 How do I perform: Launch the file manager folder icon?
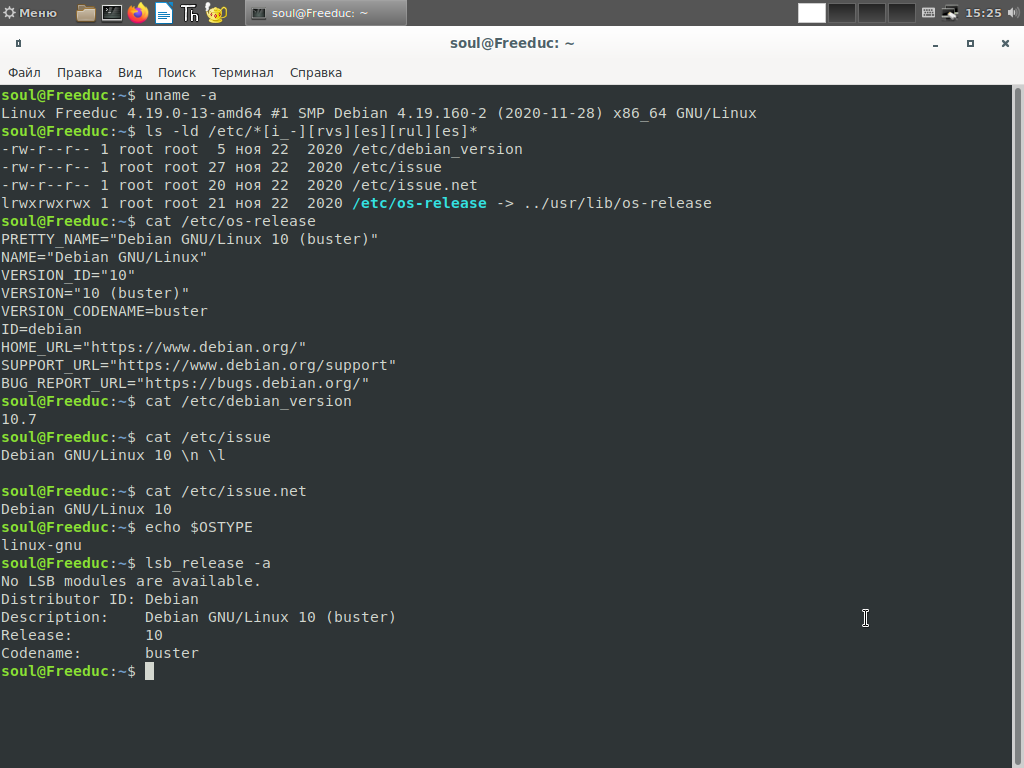click(x=86, y=13)
